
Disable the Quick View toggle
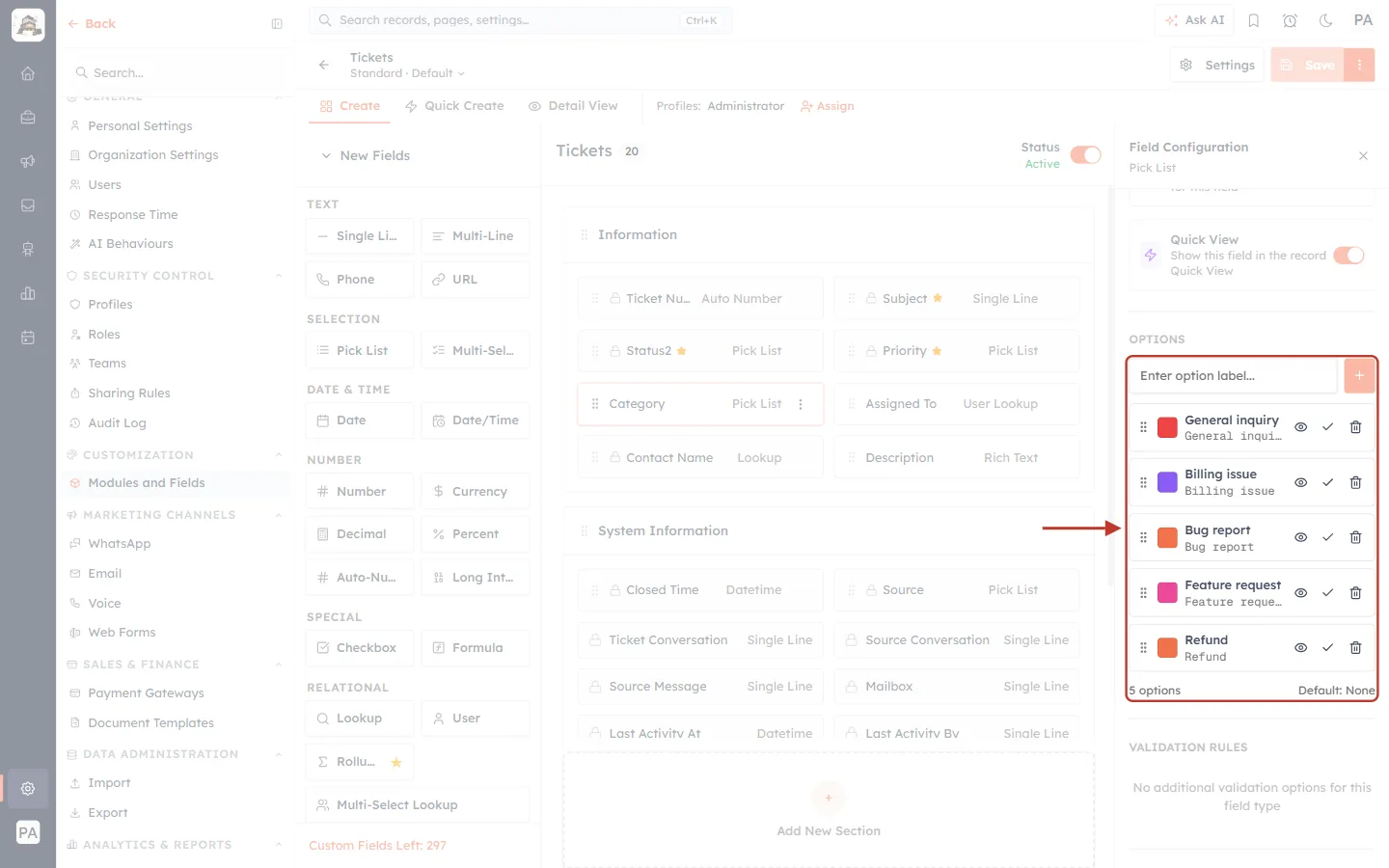1348,256
